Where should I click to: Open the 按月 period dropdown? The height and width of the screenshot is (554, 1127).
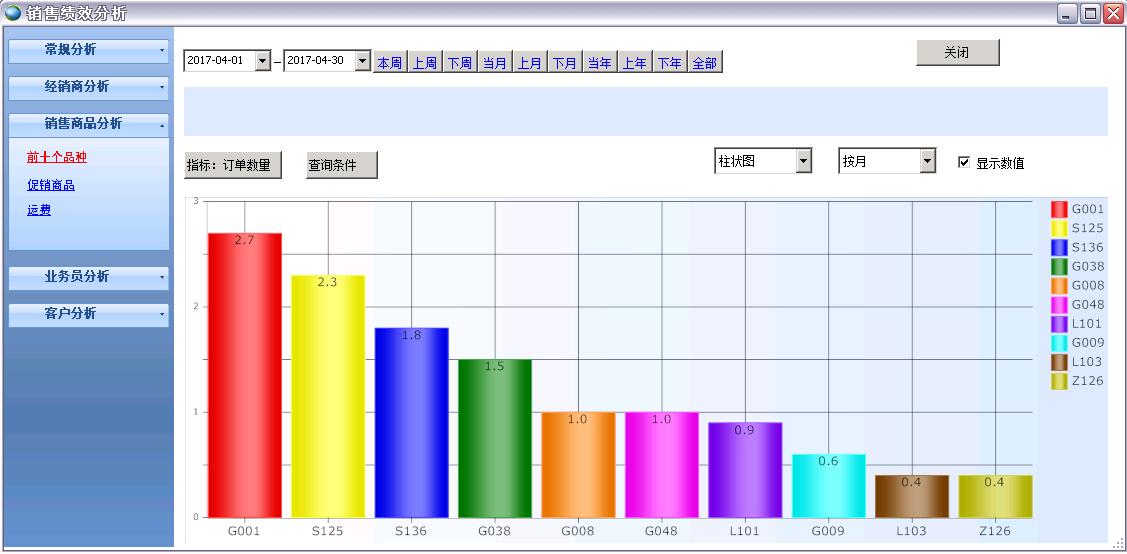tap(927, 161)
